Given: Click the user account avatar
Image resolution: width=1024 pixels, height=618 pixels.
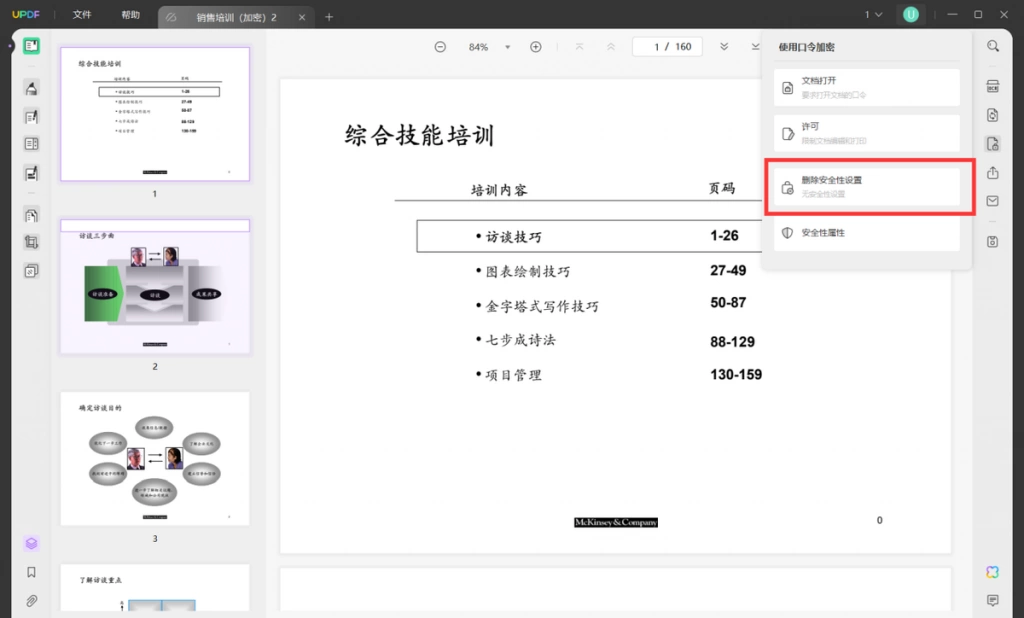Looking at the screenshot, I should point(910,14).
